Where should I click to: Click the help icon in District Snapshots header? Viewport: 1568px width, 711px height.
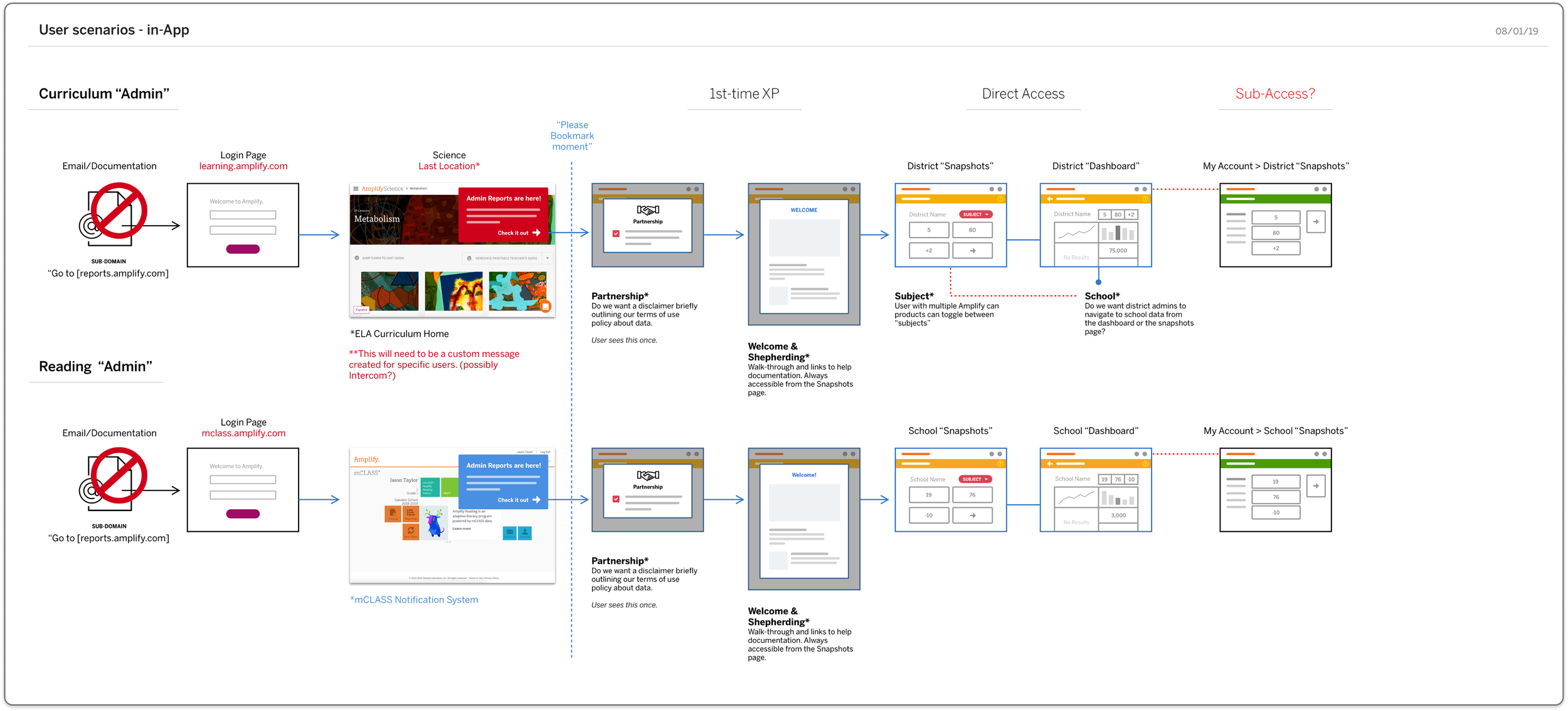click(1000, 199)
